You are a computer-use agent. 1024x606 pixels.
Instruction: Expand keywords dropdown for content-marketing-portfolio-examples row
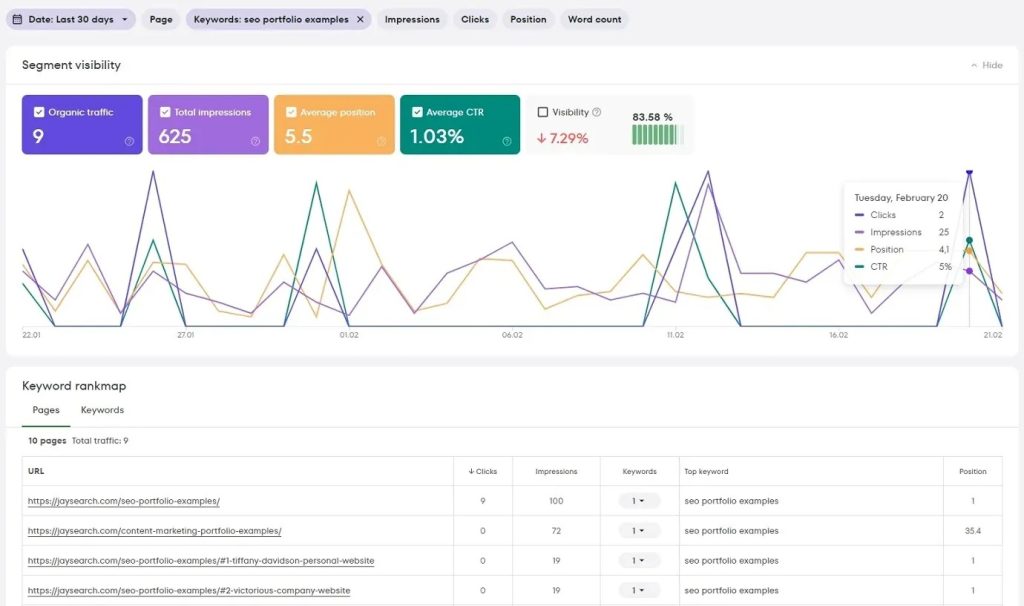click(x=639, y=531)
